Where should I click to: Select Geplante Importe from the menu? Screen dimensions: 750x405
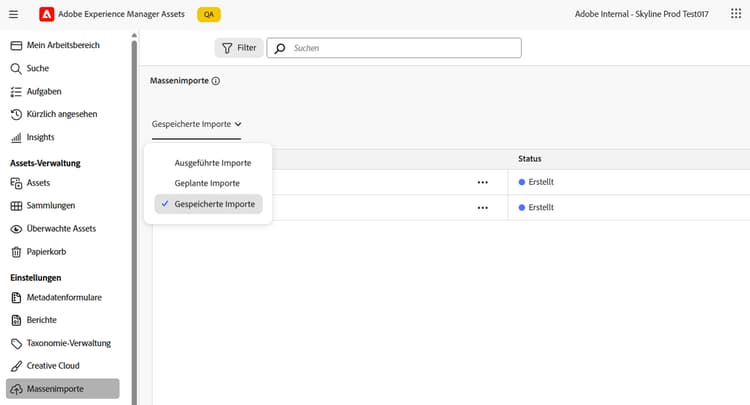[209, 183]
